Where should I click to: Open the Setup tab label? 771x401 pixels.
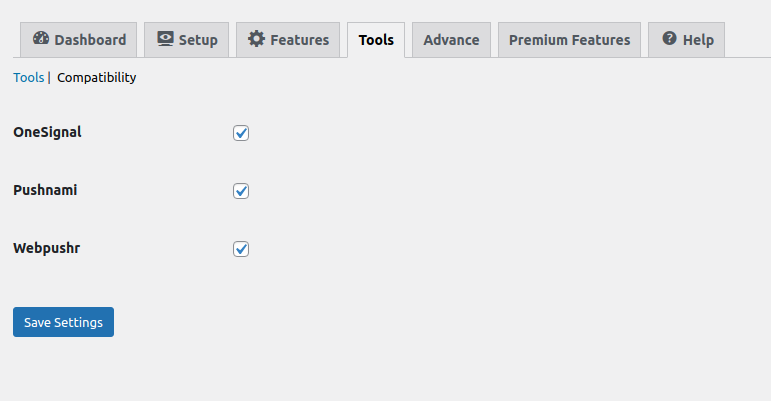198,40
